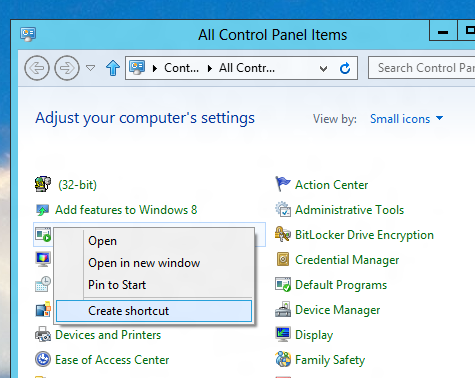This screenshot has width=475, height=378.
Task: Click the Forward navigation arrow
Action: [x=67, y=68]
